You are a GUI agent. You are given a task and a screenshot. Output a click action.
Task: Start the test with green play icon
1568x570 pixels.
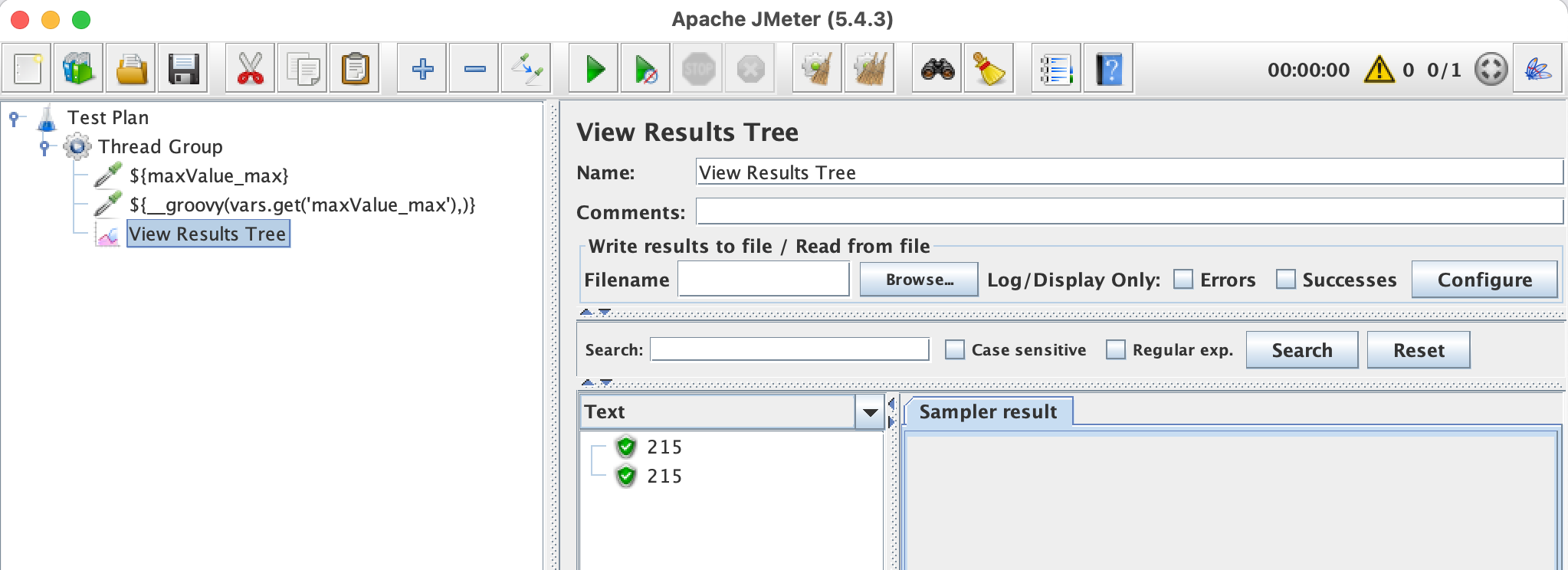pos(594,69)
